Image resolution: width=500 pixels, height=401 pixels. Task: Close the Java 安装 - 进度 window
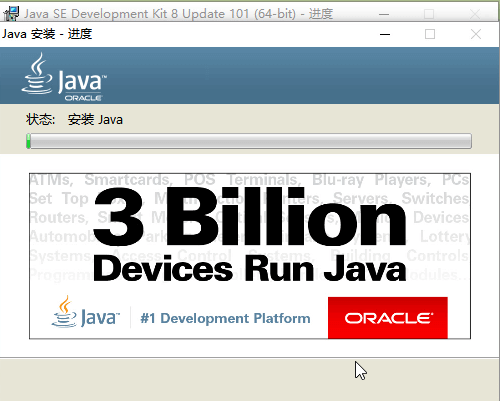(476, 34)
